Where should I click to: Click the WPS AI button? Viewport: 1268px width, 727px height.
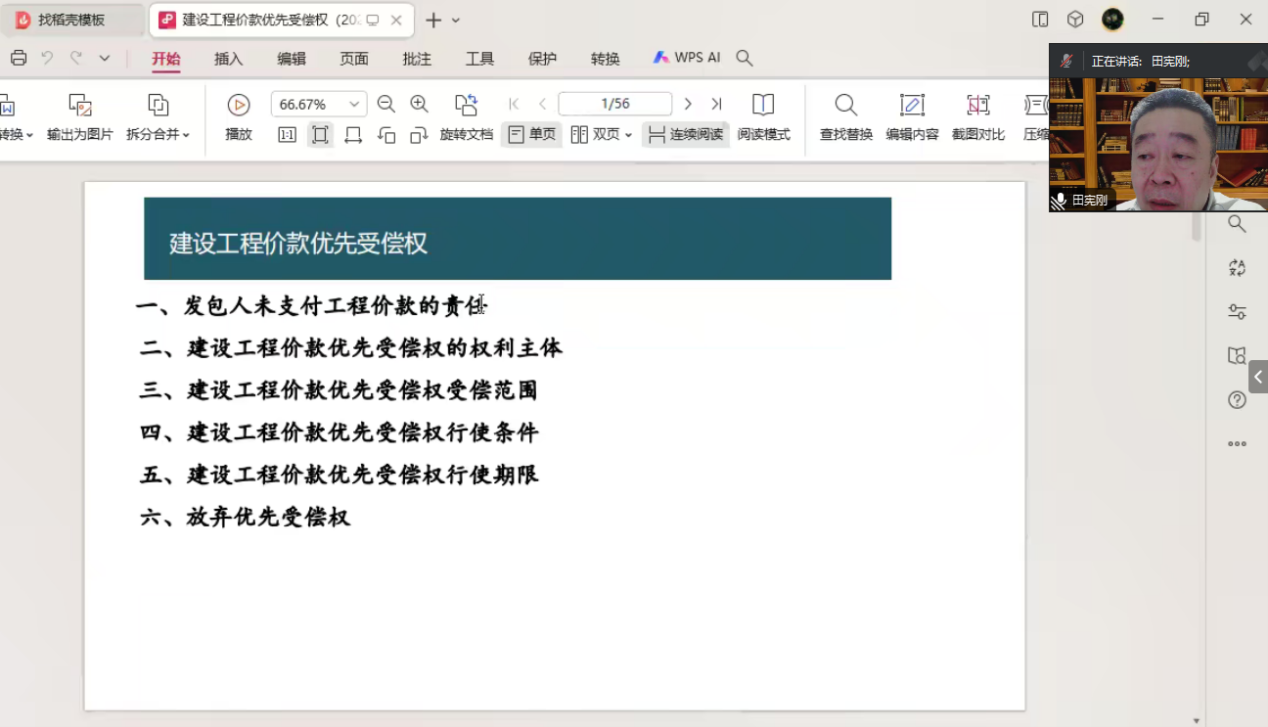(687, 58)
